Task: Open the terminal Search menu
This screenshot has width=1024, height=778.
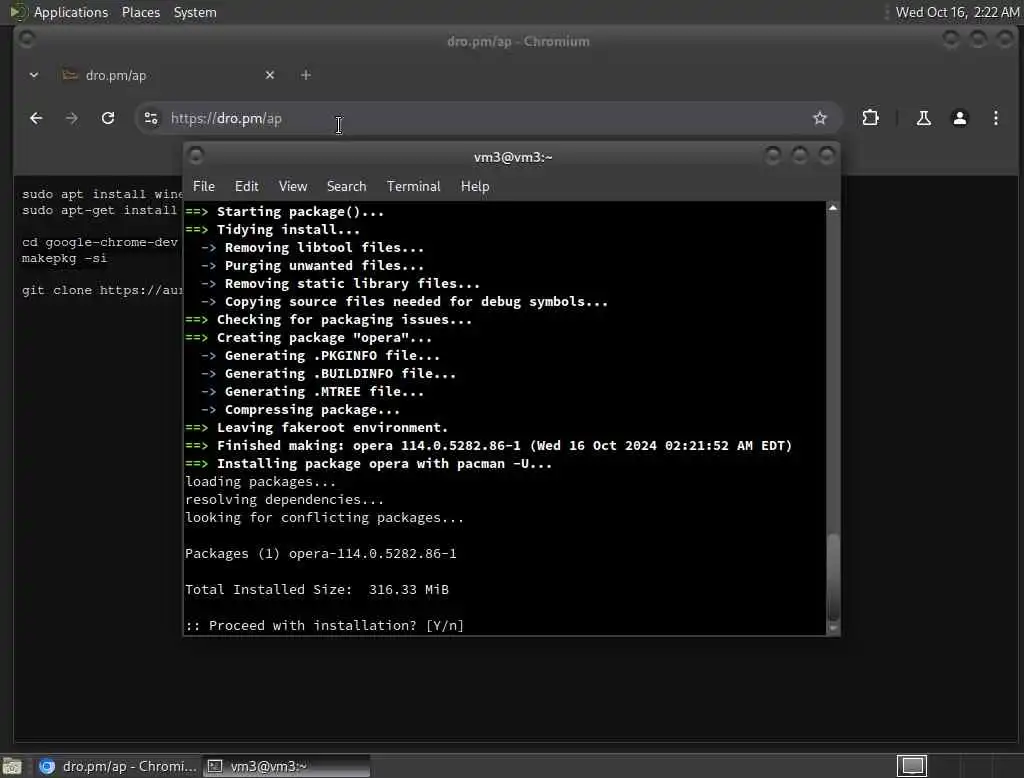Action: [346, 186]
